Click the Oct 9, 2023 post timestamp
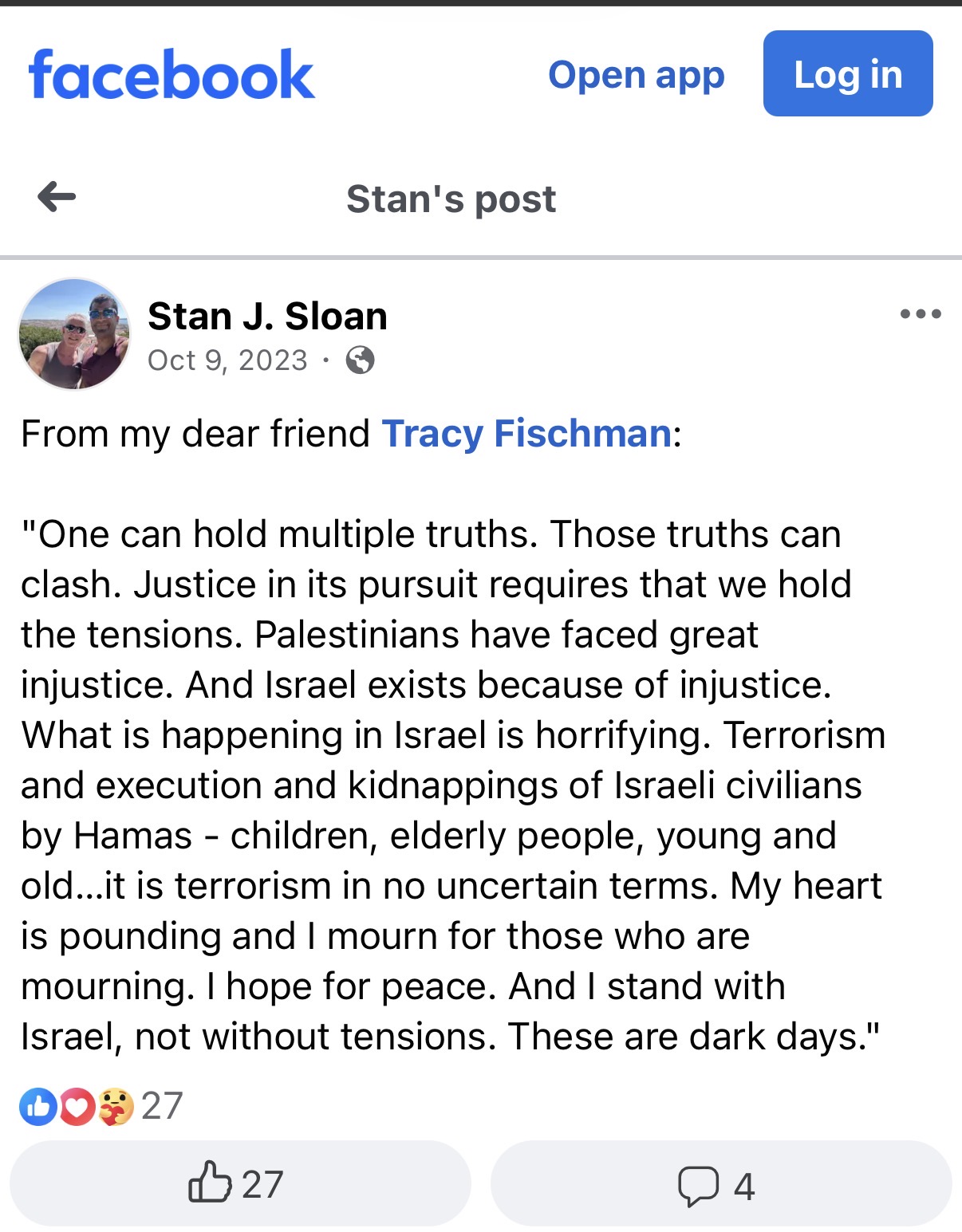 [x=228, y=360]
